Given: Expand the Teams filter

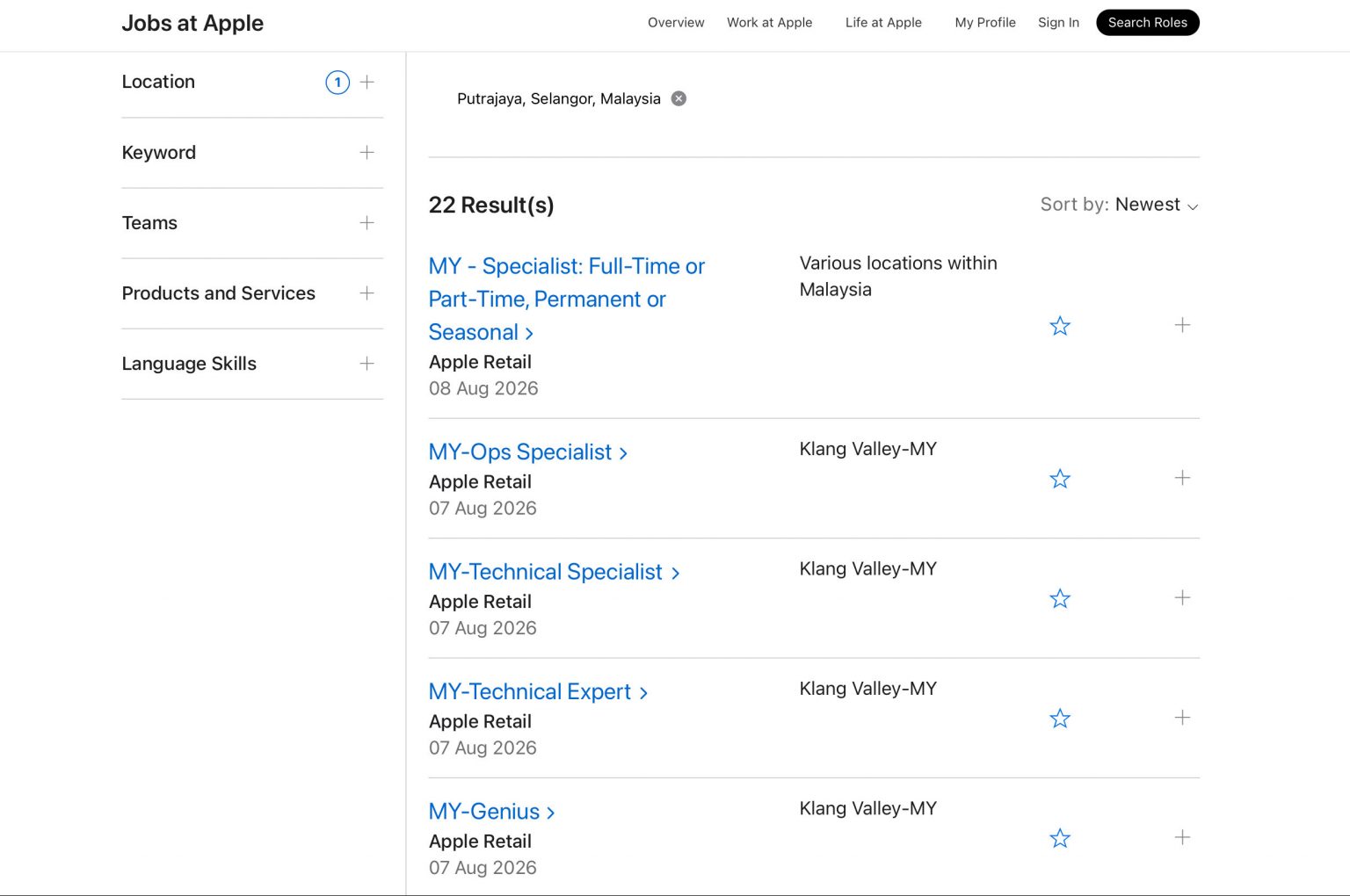Looking at the screenshot, I should (367, 223).
